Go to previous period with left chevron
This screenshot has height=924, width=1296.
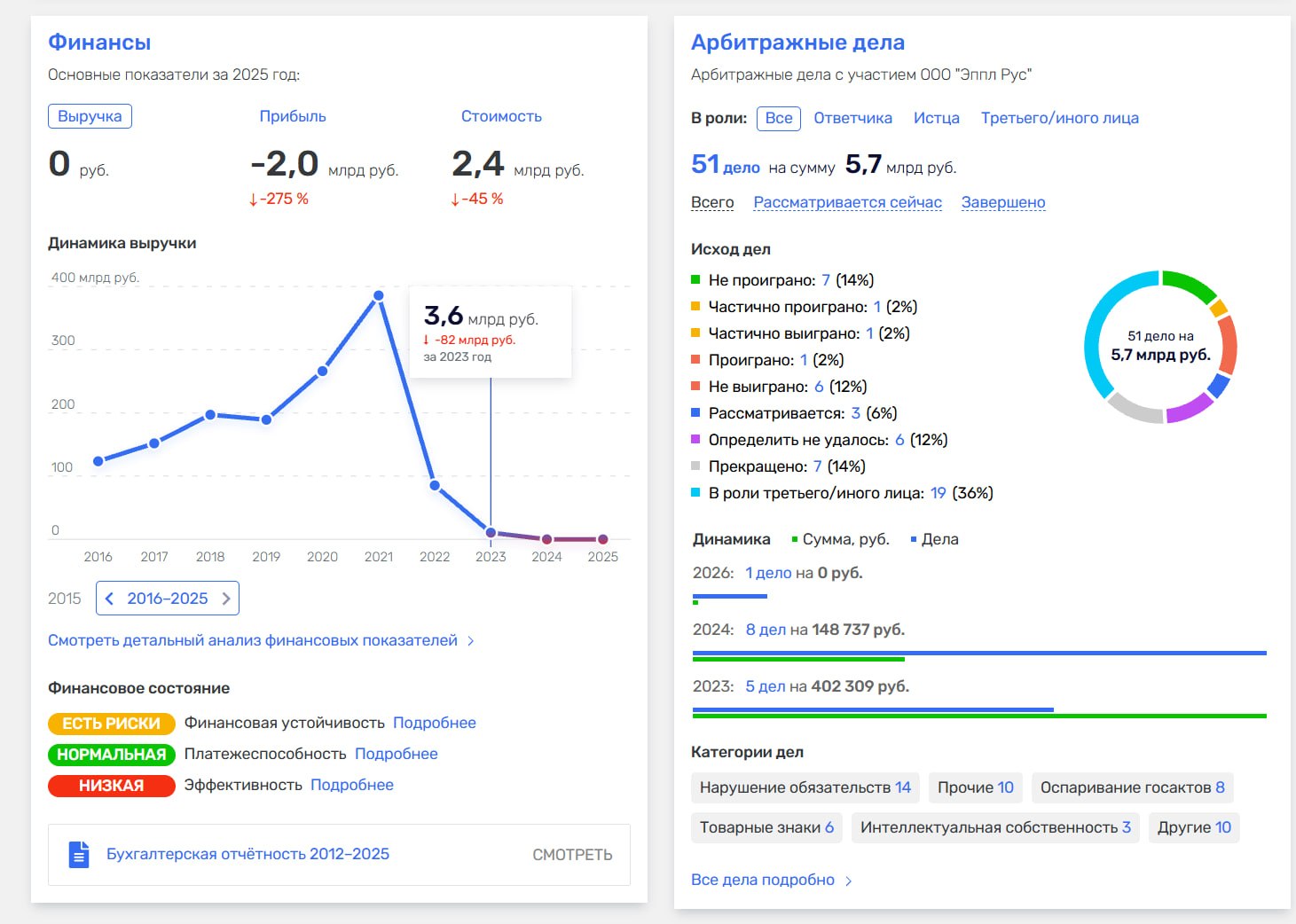pyautogui.click(x=109, y=599)
